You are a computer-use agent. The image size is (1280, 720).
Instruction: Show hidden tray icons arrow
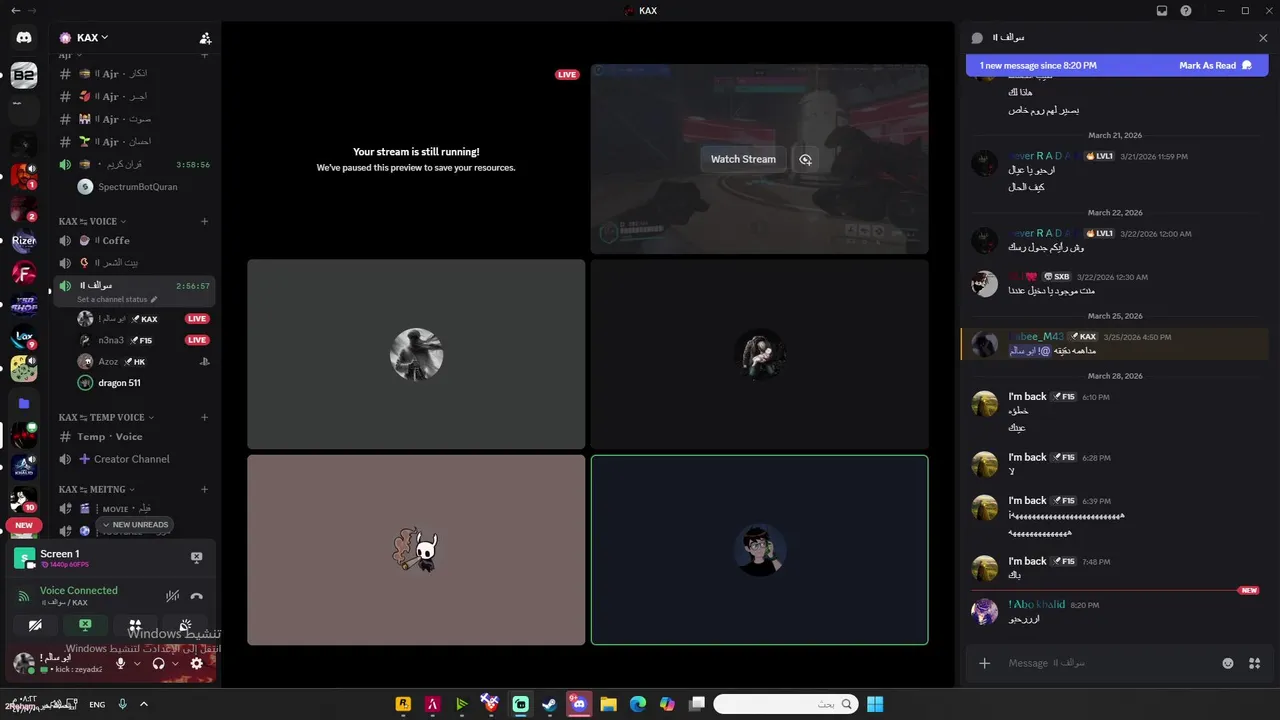pyautogui.click(x=143, y=704)
